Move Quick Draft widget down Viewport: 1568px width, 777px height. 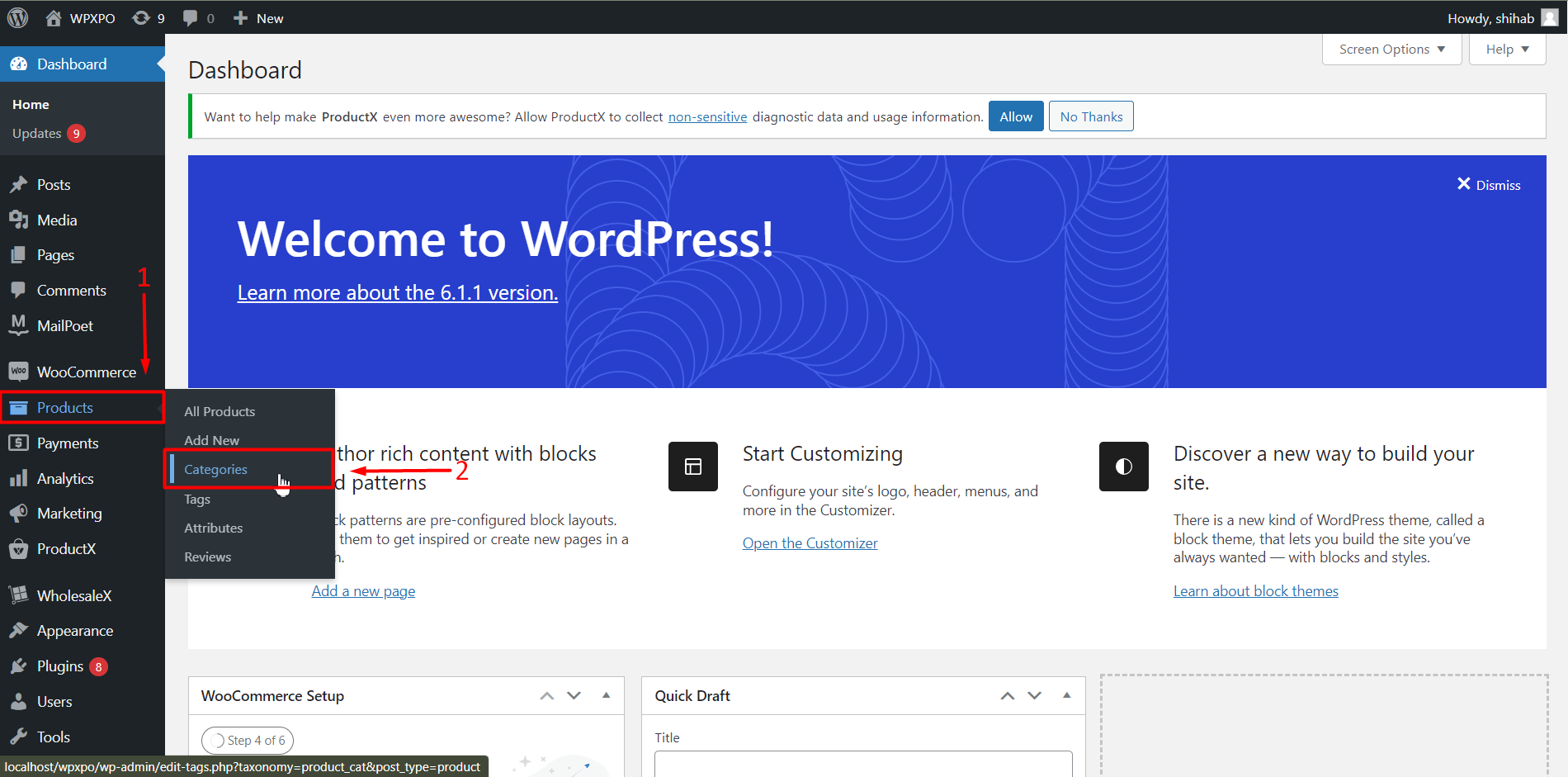click(x=1035, y=696)
